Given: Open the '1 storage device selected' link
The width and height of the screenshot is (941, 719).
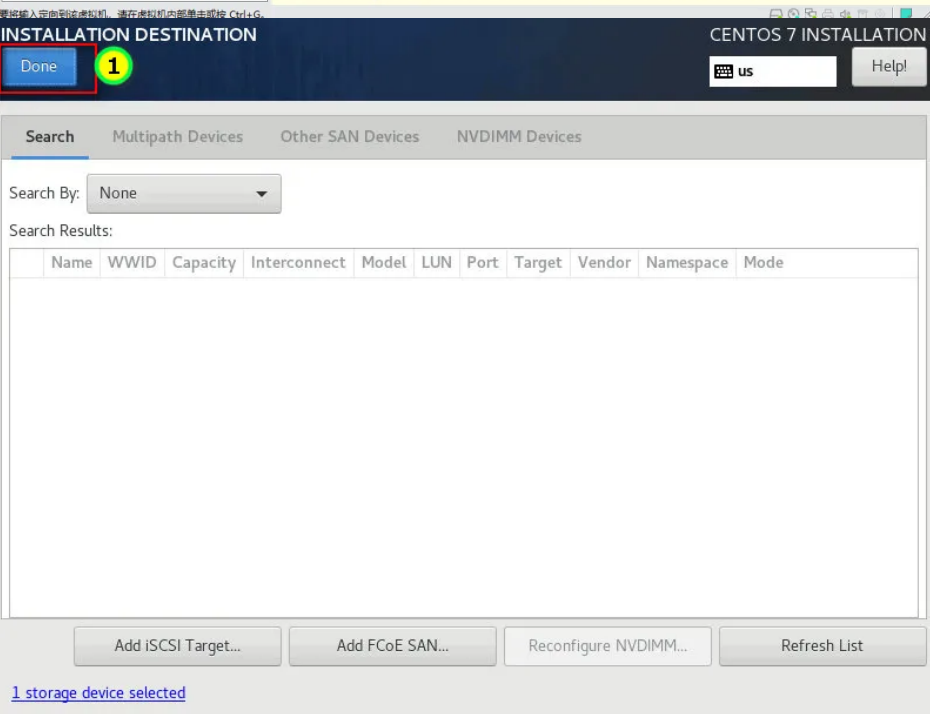Looking at the screenshot, I should tap(99, 693).
